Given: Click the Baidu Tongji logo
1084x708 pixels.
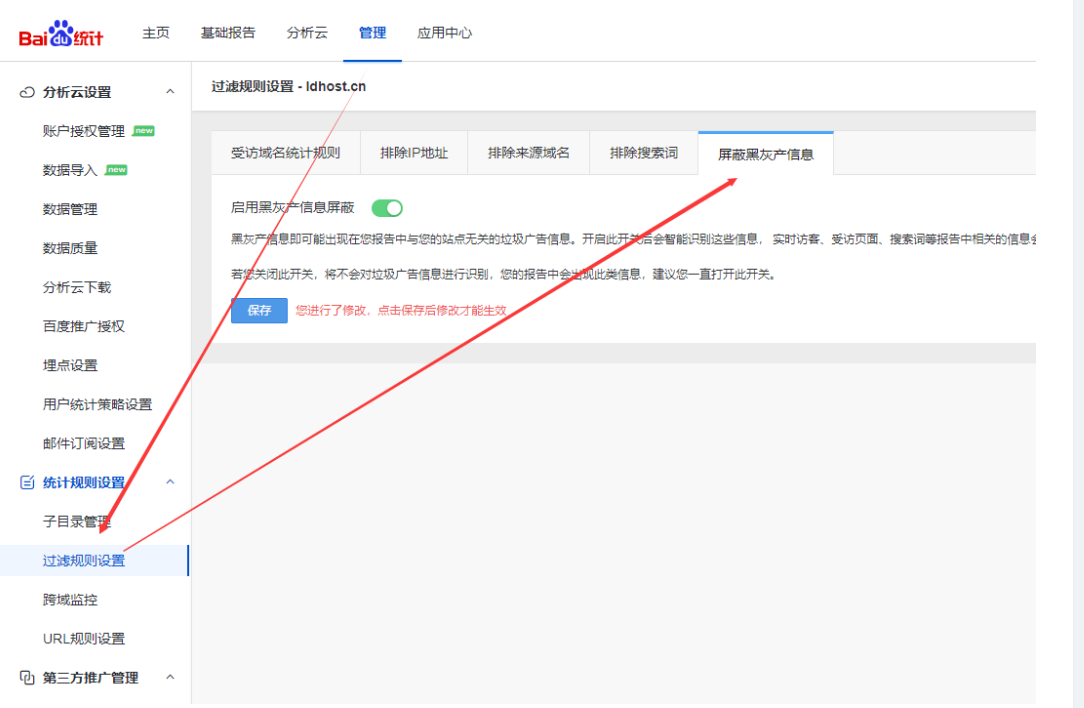Looking at the screenshot, I should pyautogui.click(x=61, y=35).
